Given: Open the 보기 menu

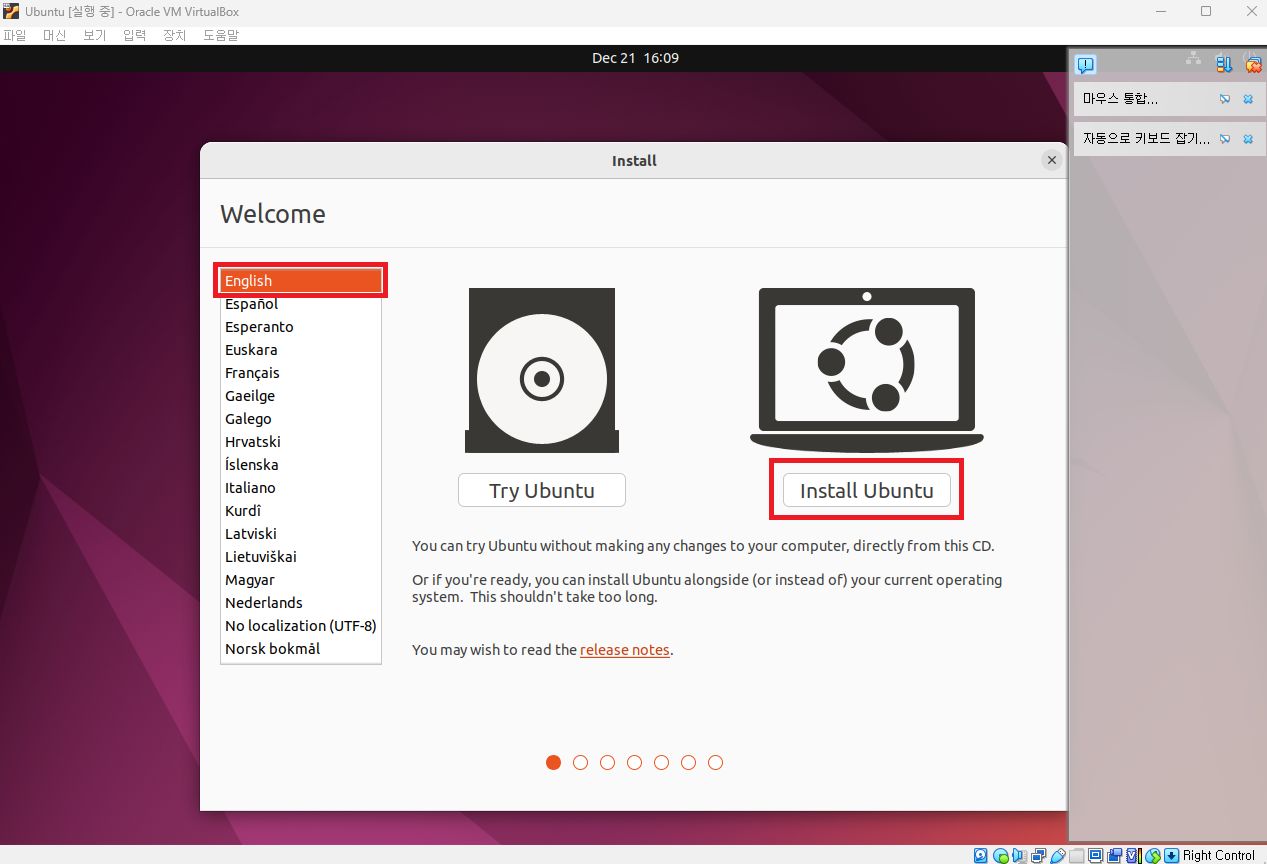Looking at the screenshot, I should pos(94,35).
